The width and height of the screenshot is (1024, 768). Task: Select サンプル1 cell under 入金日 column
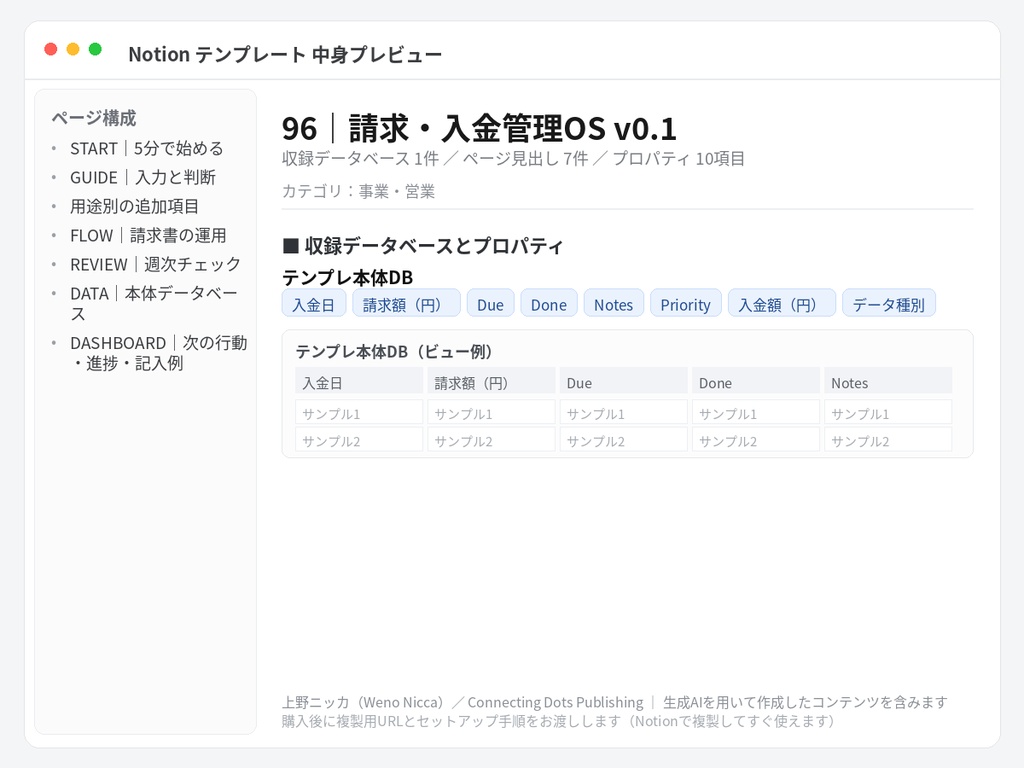359,412
